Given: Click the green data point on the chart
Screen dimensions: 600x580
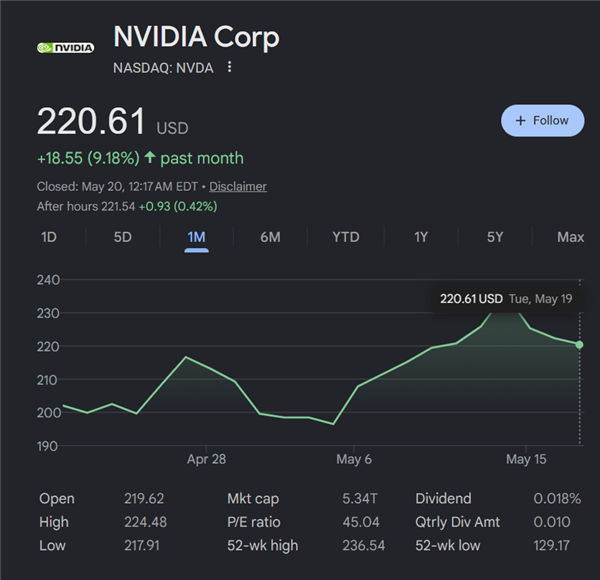Looking at the screenshot, I should click(x=579, y=345).
